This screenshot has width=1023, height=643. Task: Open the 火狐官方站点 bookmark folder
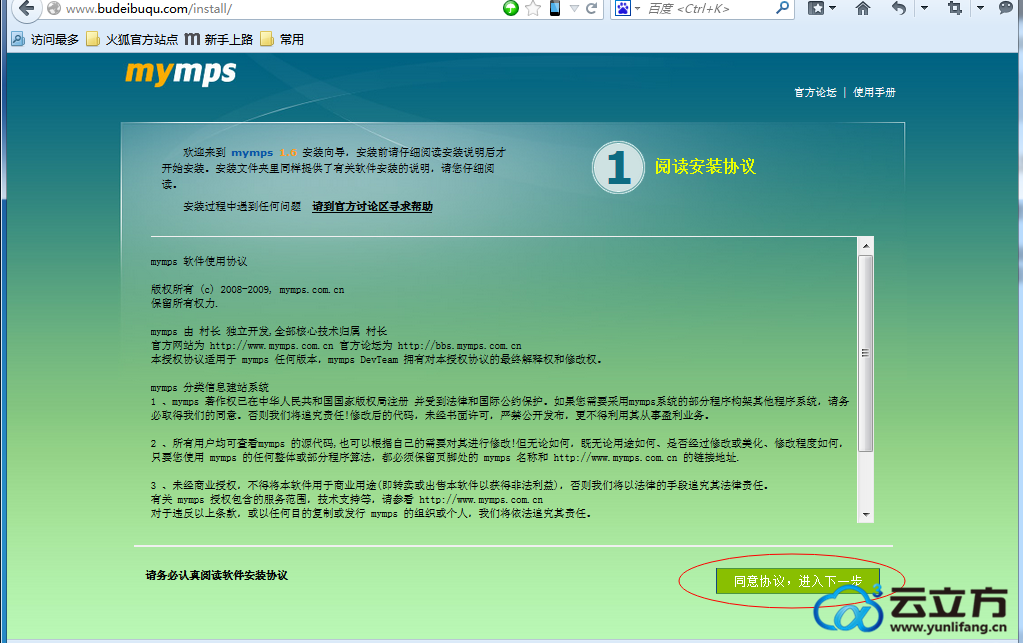point(132,39)
